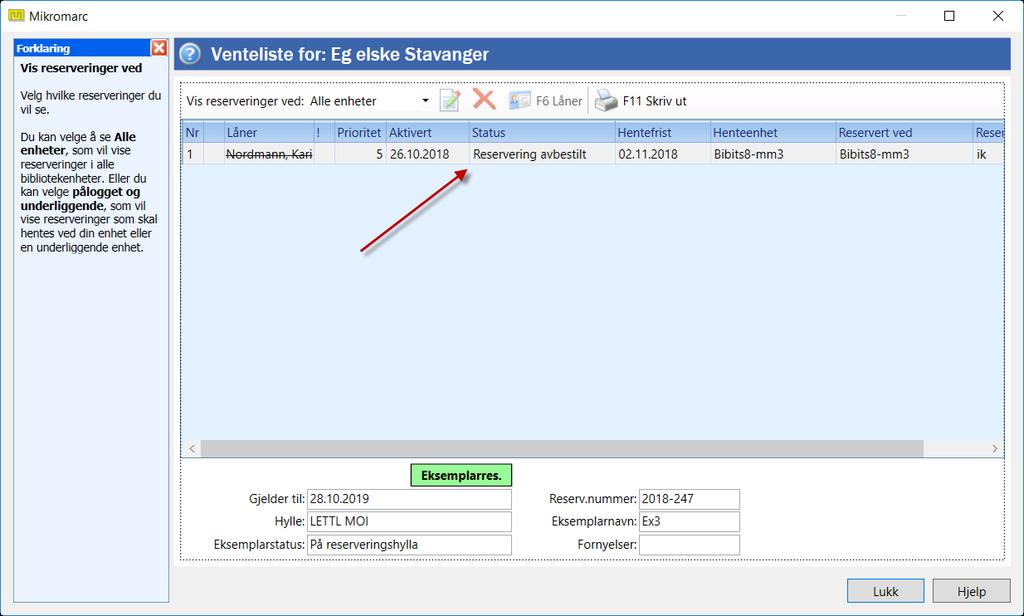Sort by the Reservert ved column header
This screenshot has width=1024, height=616.
coord(904,132)
